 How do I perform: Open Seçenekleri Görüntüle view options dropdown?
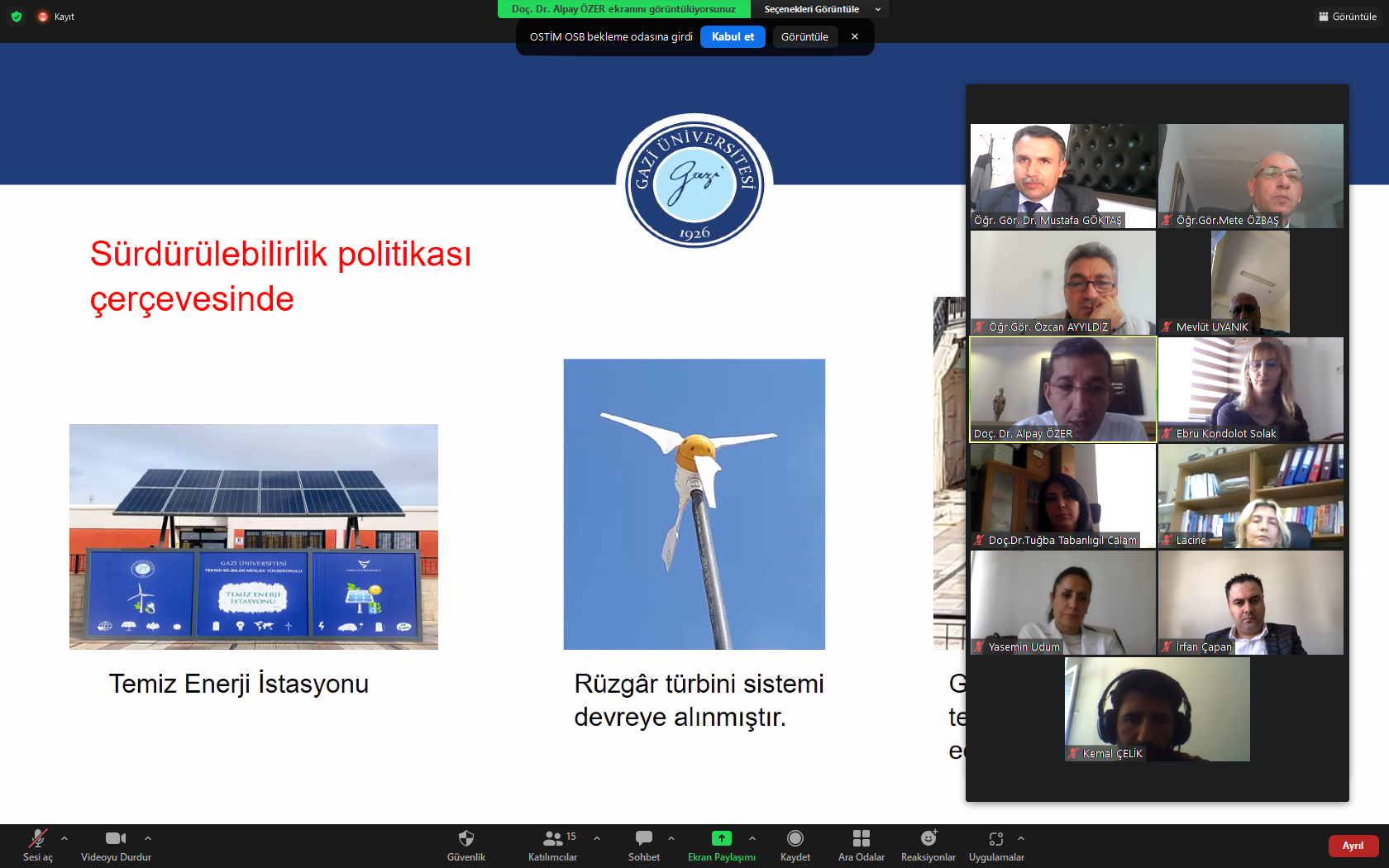pos(823,9)
